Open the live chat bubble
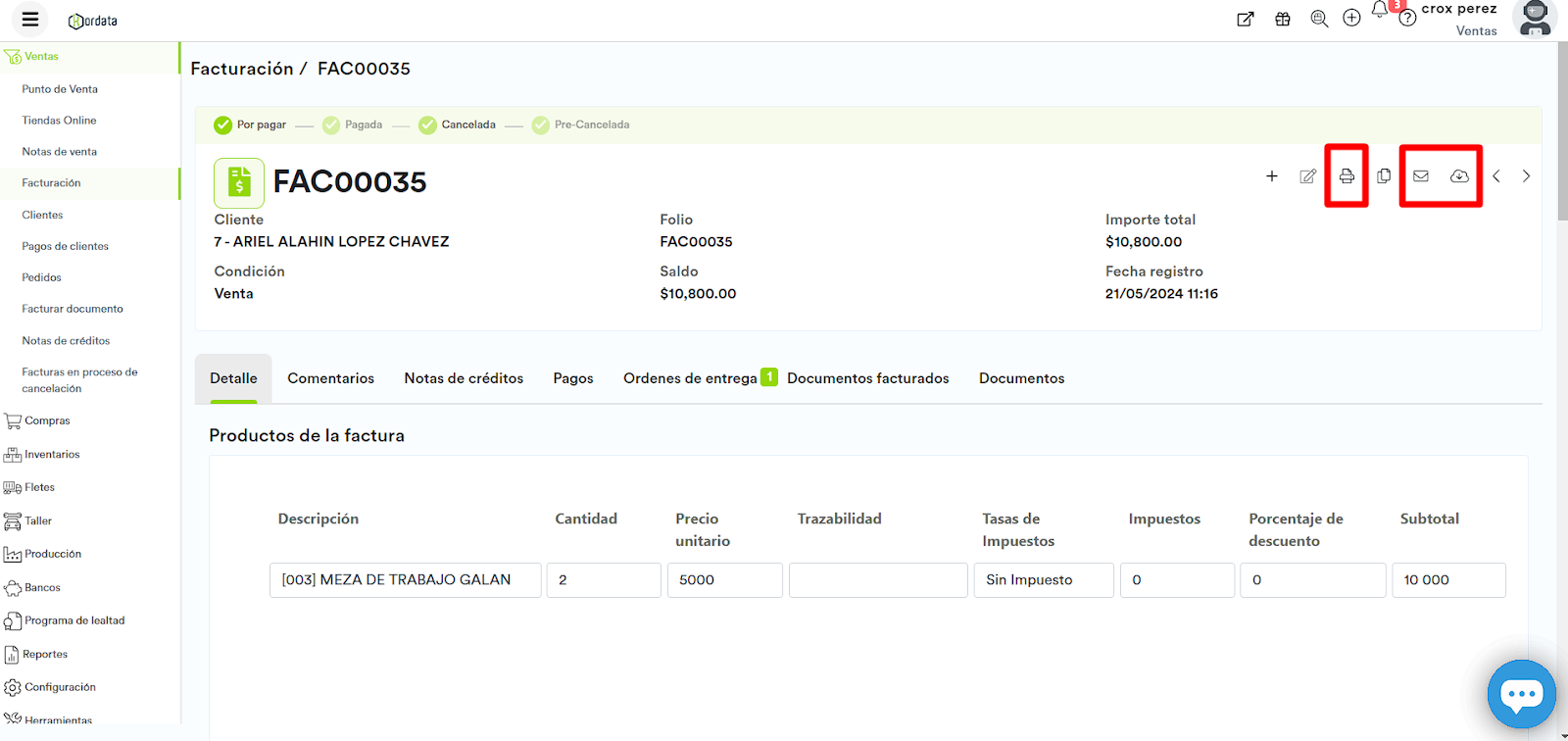The image size is (1568, 741). 1521,694
